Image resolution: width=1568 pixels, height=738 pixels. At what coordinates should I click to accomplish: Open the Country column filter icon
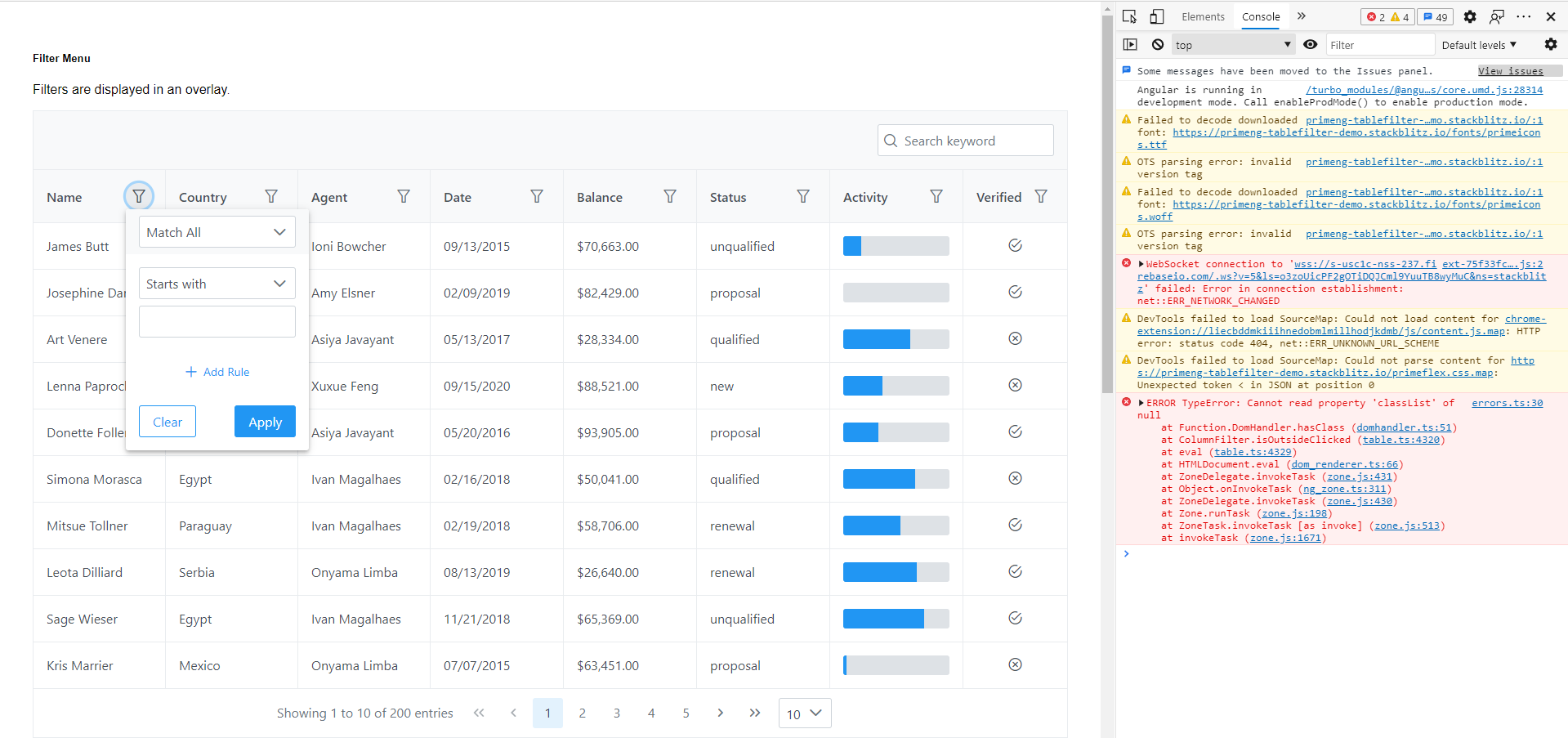point(270,196)
